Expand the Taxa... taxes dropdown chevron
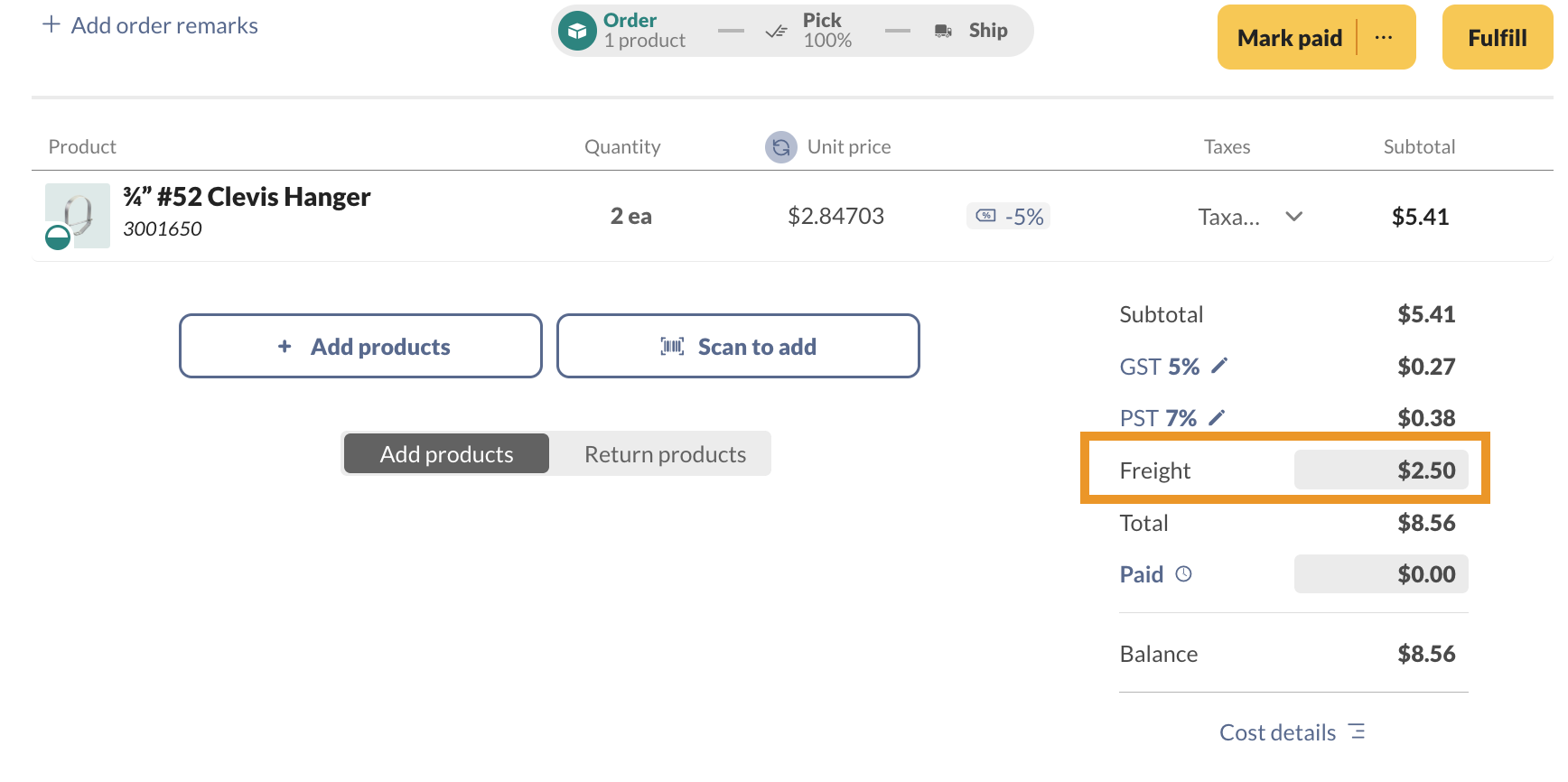Image resolution: width=1568 pixels, height=782 pixels. 1293,217
